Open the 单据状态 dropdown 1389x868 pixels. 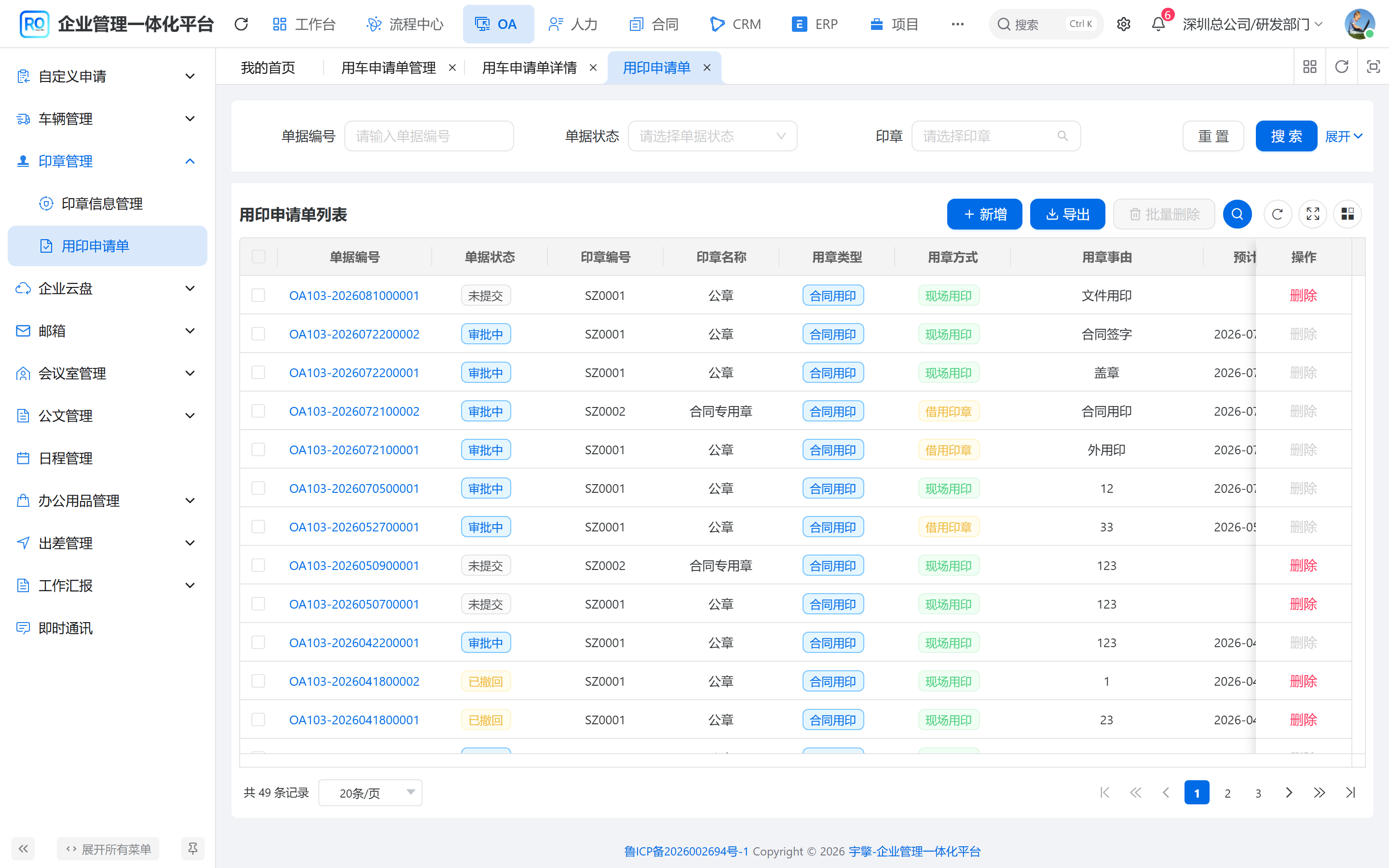click(712, 136)
